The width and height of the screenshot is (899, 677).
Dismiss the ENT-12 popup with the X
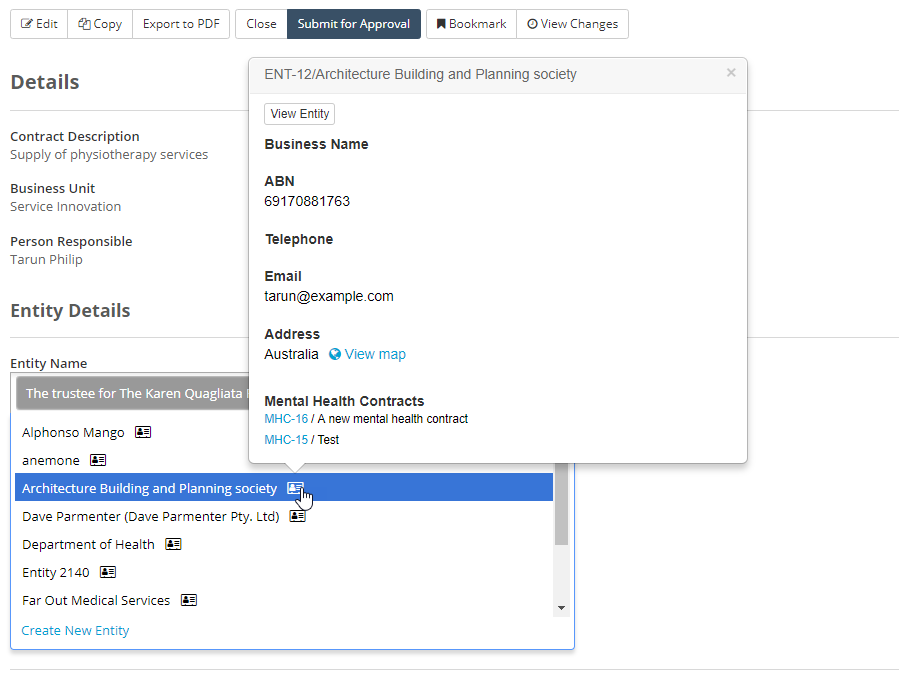pos(730,72)
